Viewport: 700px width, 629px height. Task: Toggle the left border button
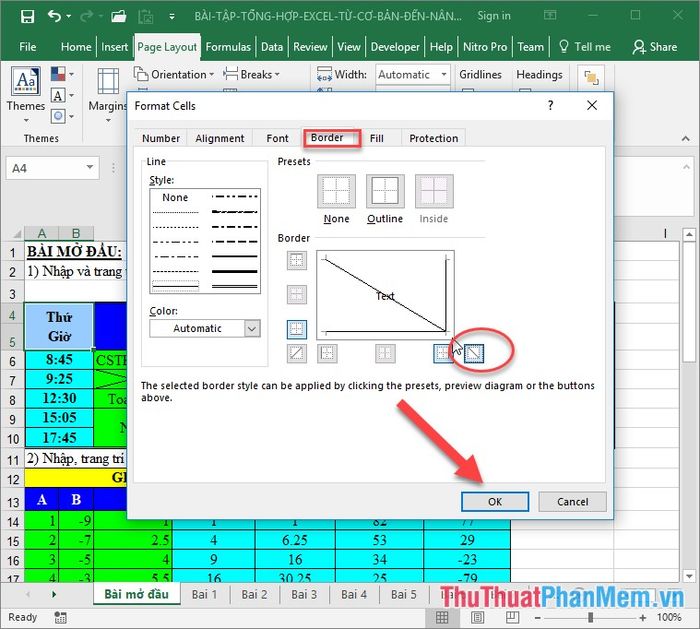click(327, 352)
